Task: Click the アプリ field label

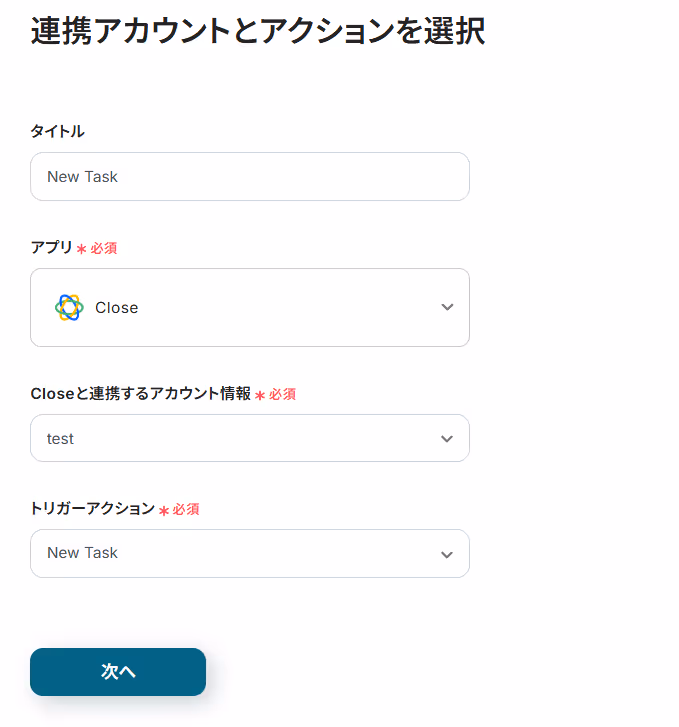Action: click(x=51, y=247)
